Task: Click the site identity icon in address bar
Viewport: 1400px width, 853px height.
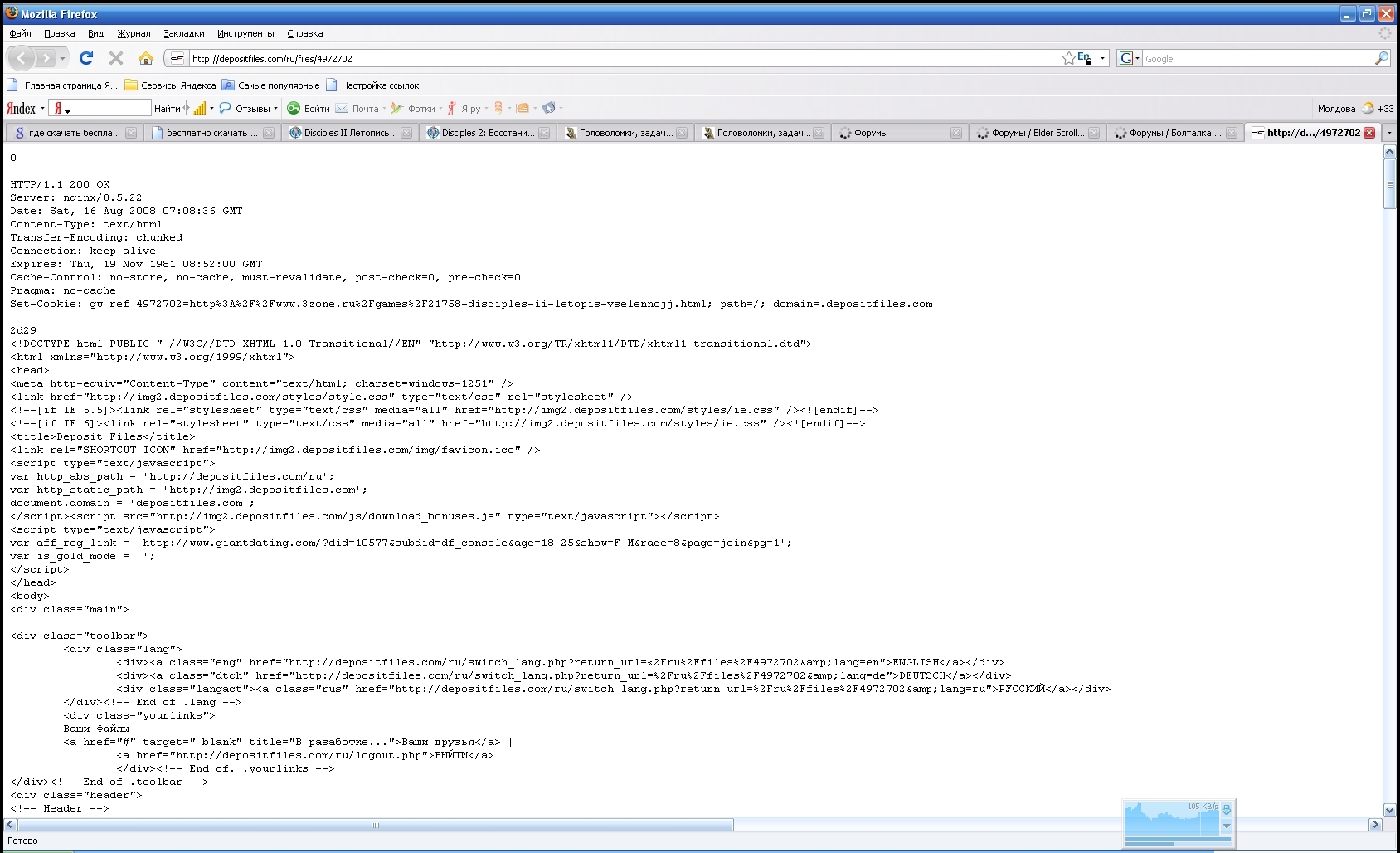Action: (177, 58)
